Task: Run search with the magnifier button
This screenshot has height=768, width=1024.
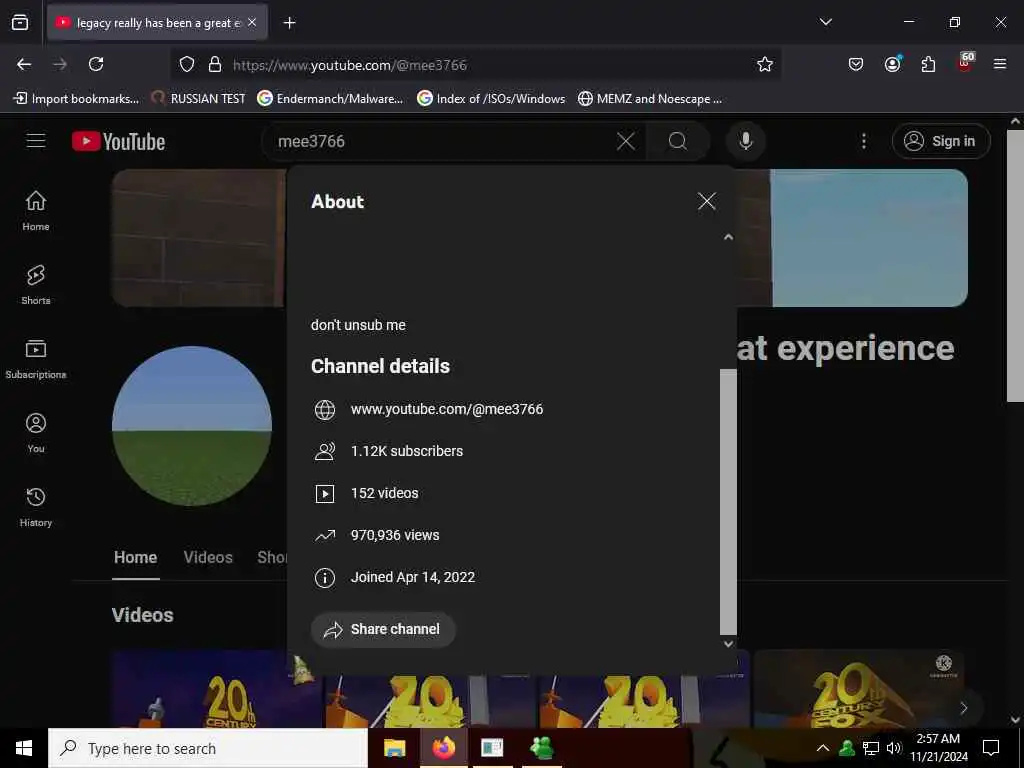Action: click(x=678, y=141)
